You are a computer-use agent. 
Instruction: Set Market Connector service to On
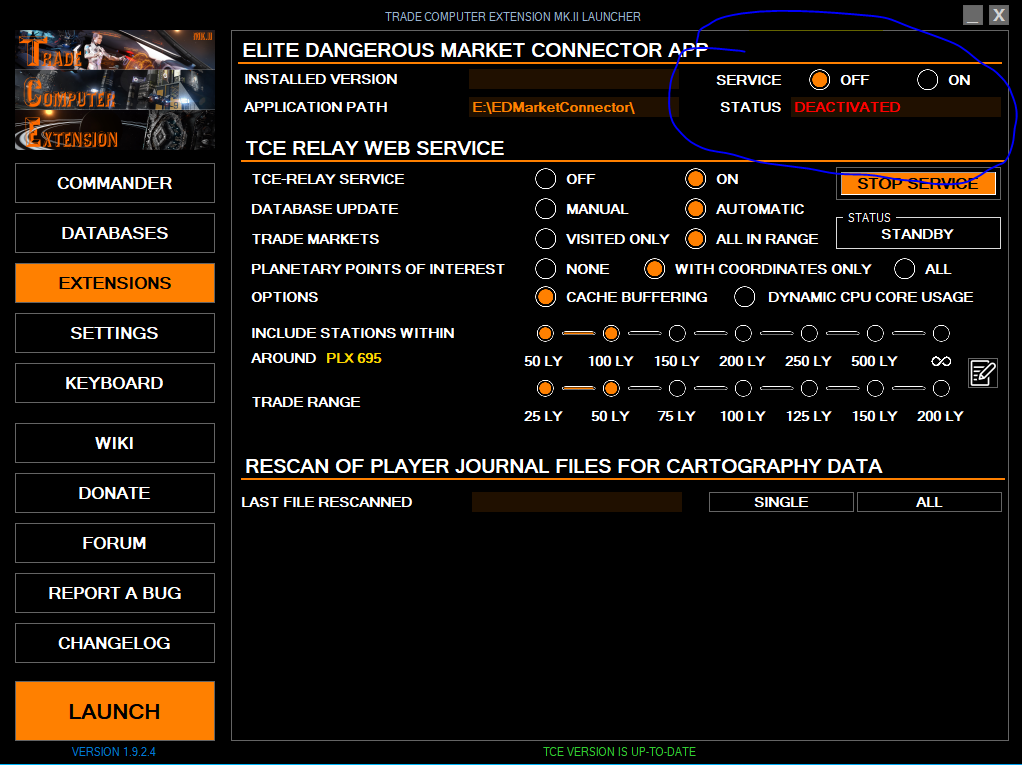927,80
